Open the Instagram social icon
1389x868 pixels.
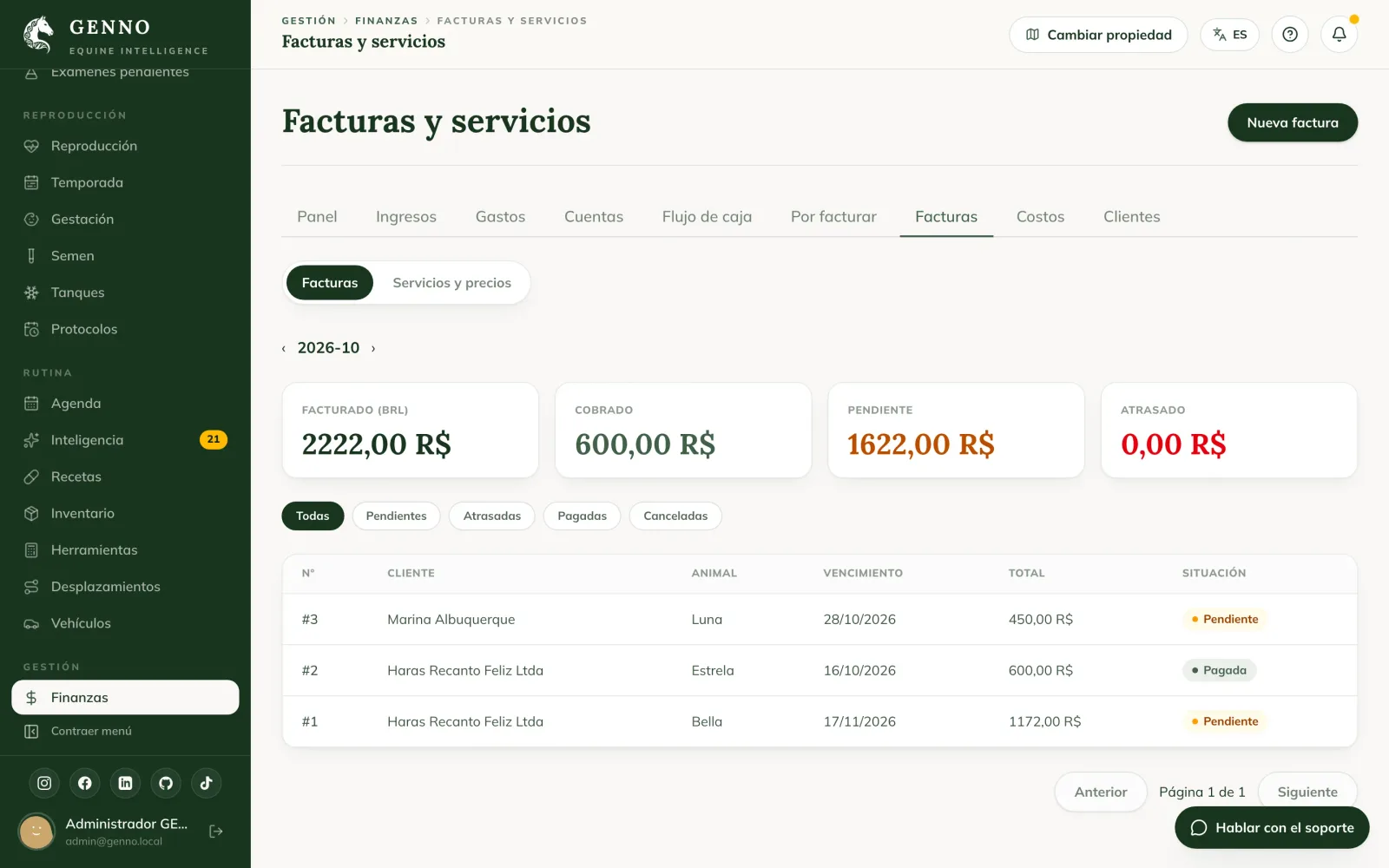[44, 783]
